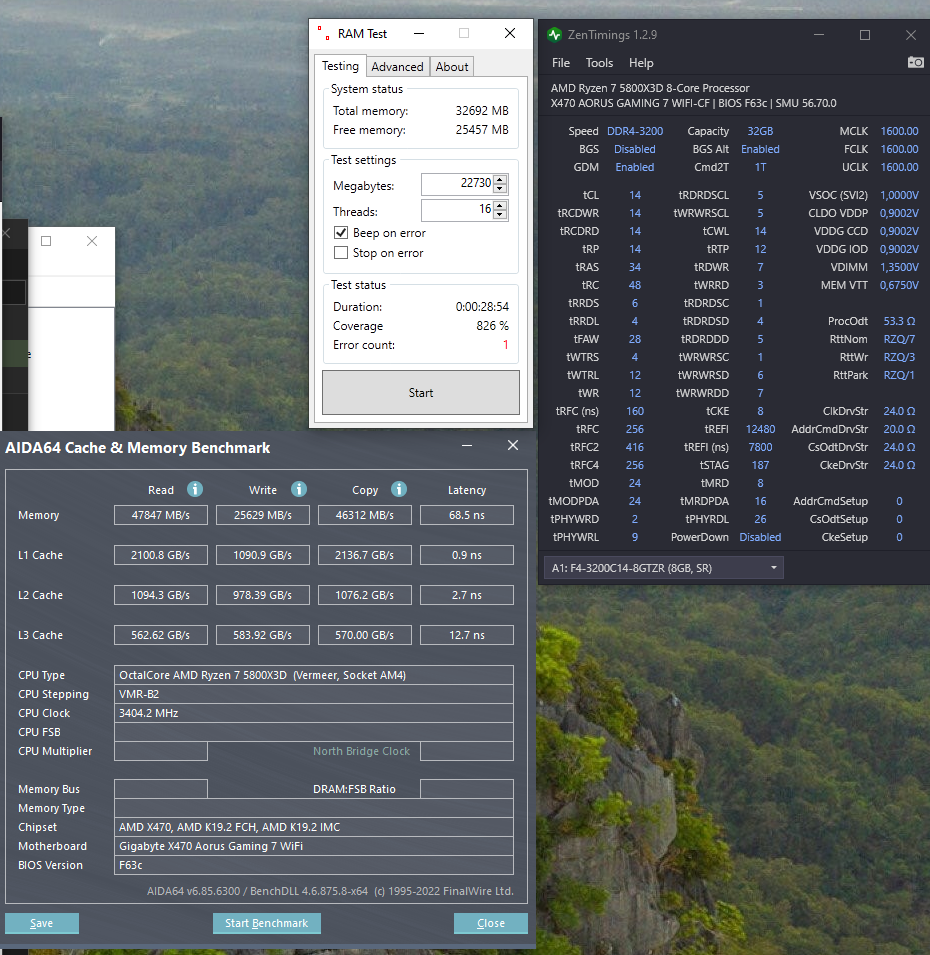Click the Read info icon in AIDA64
The width and height of the screenshot is (930, 955).
195,489
